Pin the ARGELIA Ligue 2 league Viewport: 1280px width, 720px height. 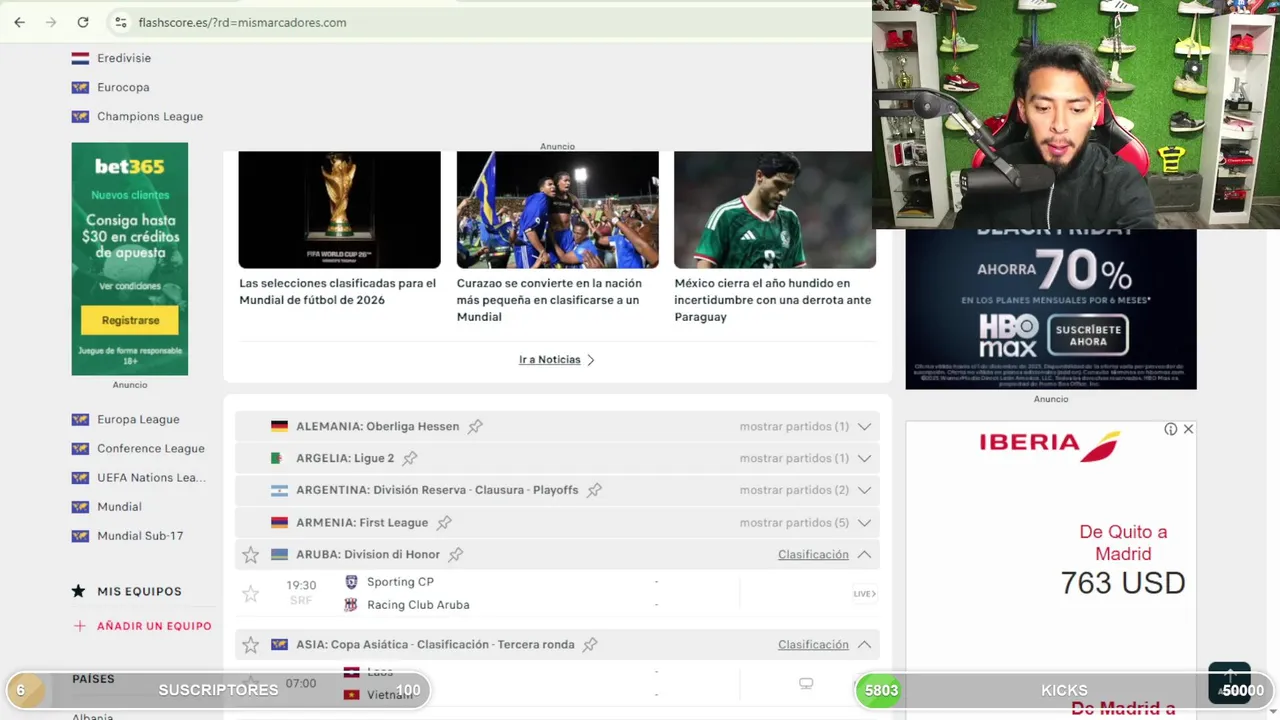pyautogui.click(x=410, y=458)
